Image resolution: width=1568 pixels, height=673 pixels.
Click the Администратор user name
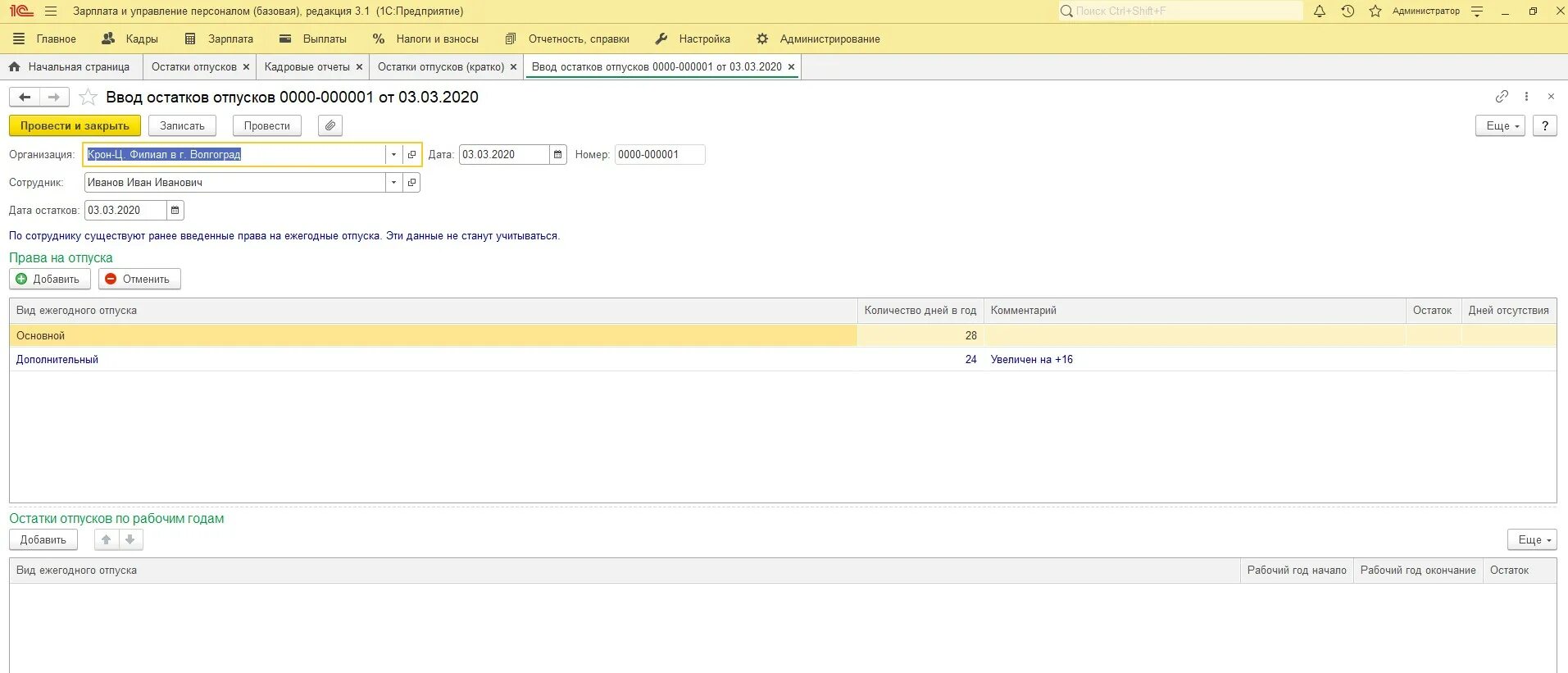pos(1426,11)
